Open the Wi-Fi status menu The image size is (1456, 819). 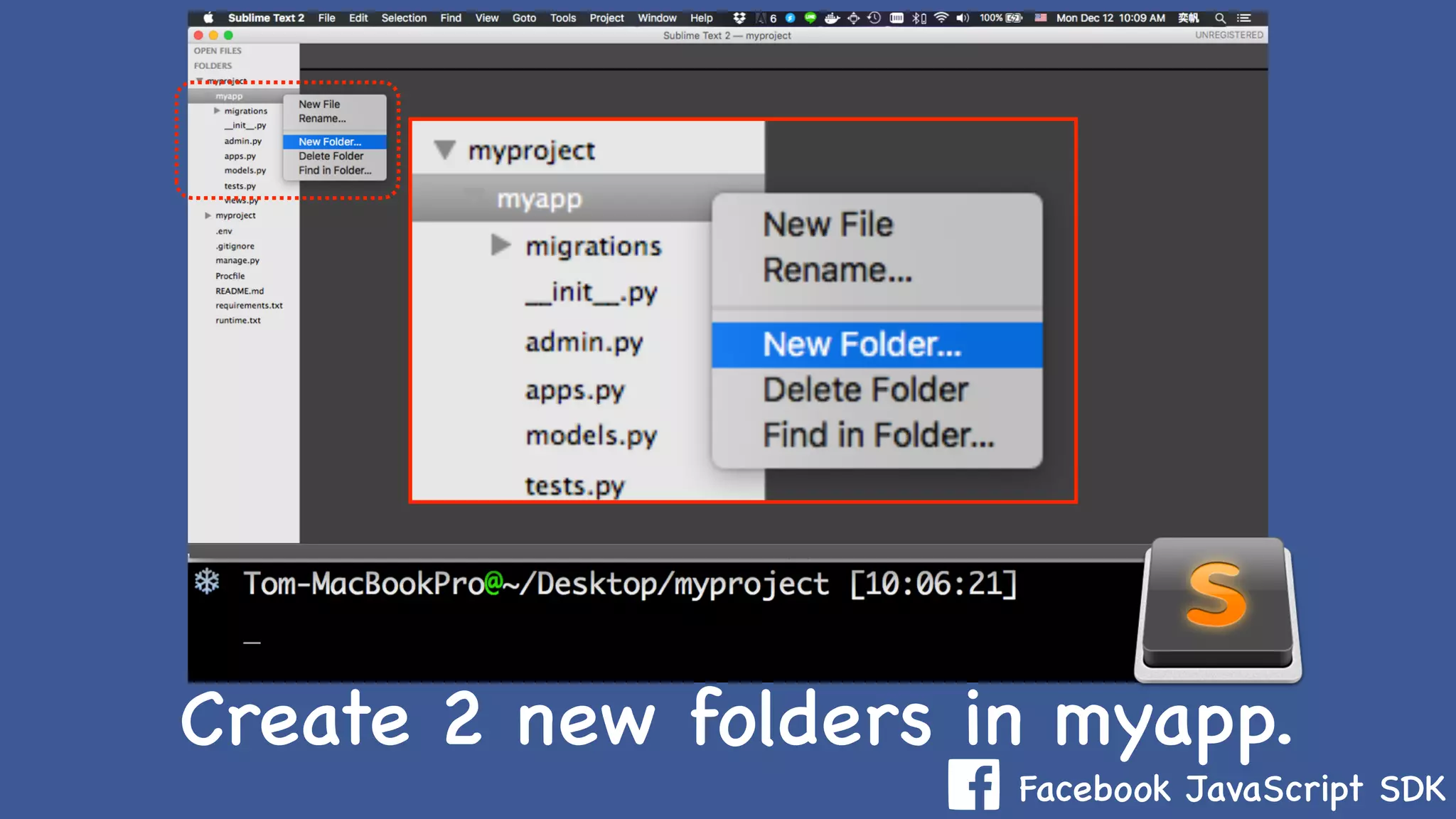click(x=941, y=18)
